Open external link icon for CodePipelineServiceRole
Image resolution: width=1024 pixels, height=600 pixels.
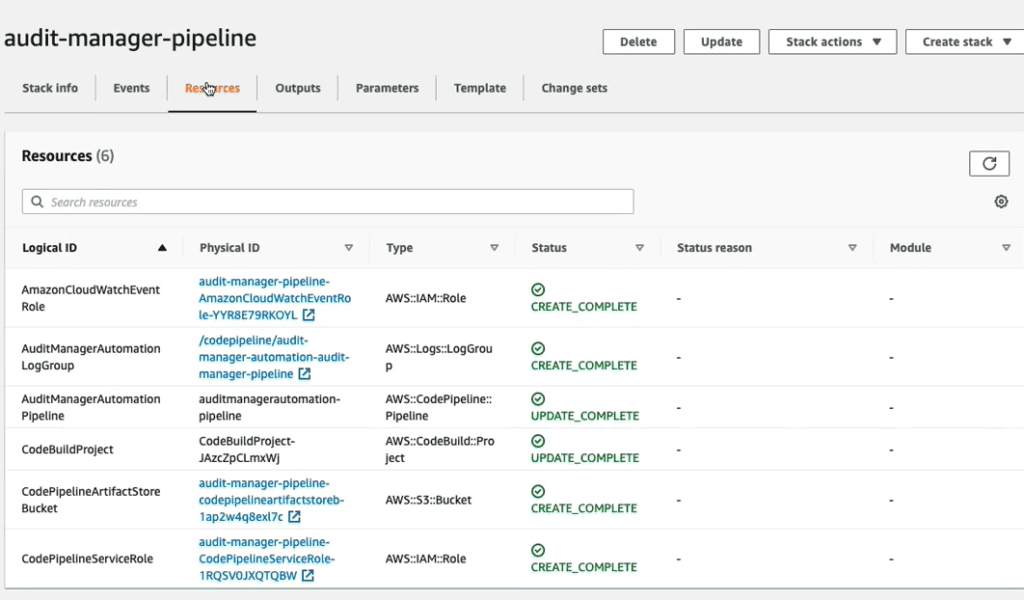[308, 575]
